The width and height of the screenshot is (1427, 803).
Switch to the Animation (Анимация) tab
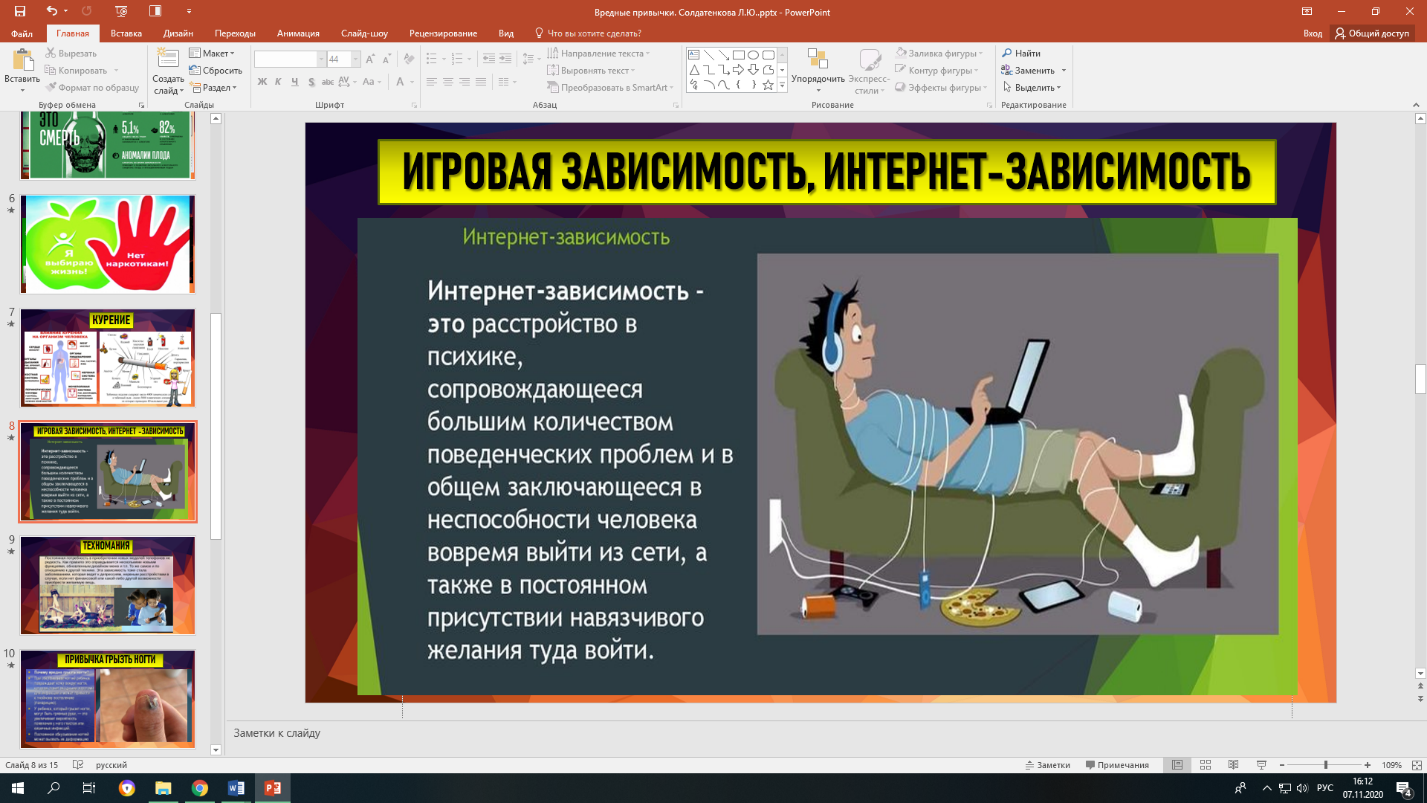[300, 33]
